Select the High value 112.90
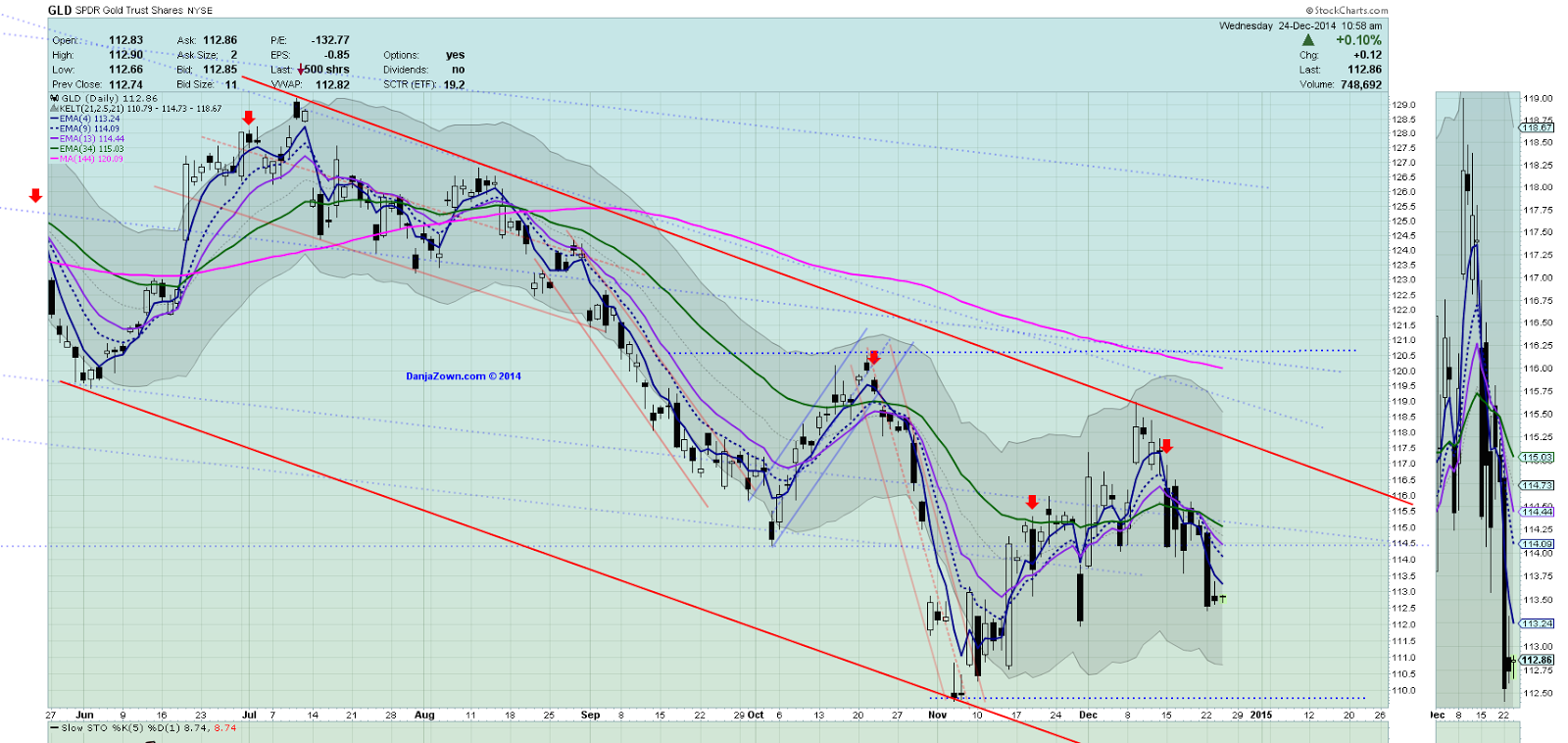This screenshot has height=743, width=1568. (x=125, y=55)
